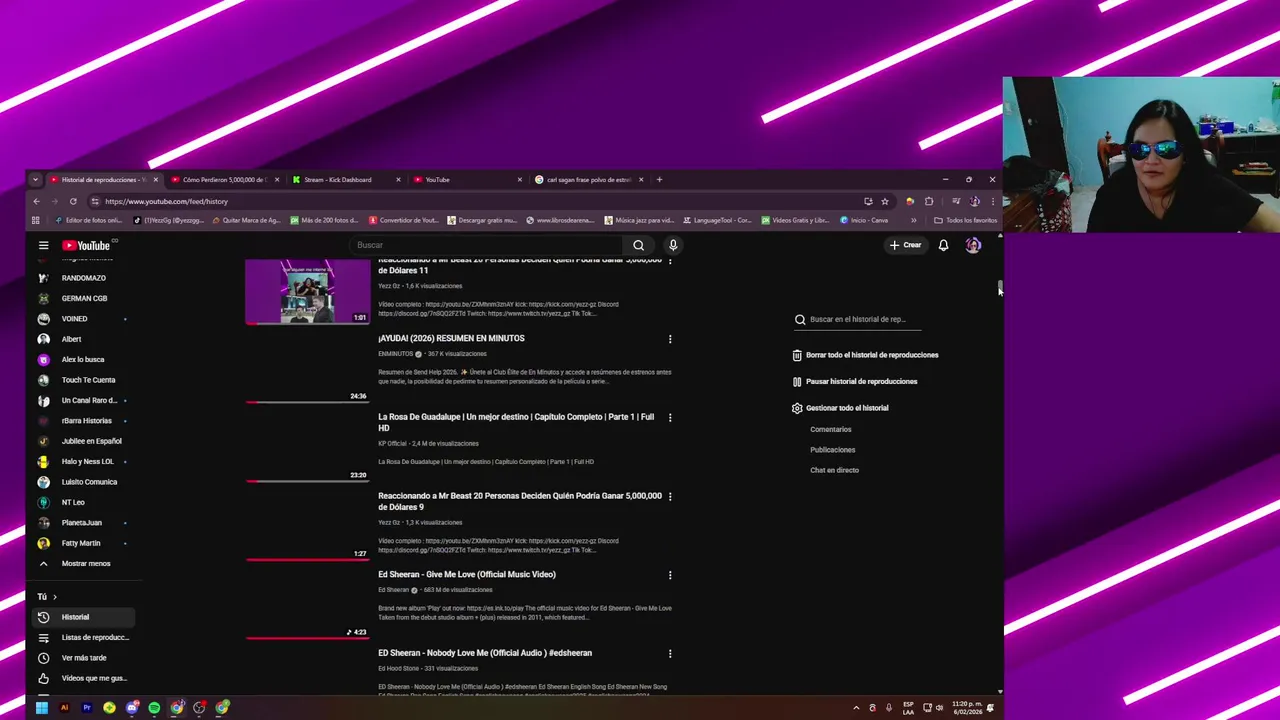Open Videos que me gustan

82,678
